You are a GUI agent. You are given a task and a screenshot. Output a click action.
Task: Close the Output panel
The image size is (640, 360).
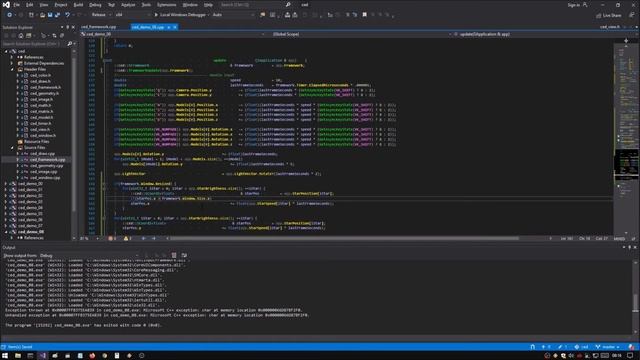(635, 247)
